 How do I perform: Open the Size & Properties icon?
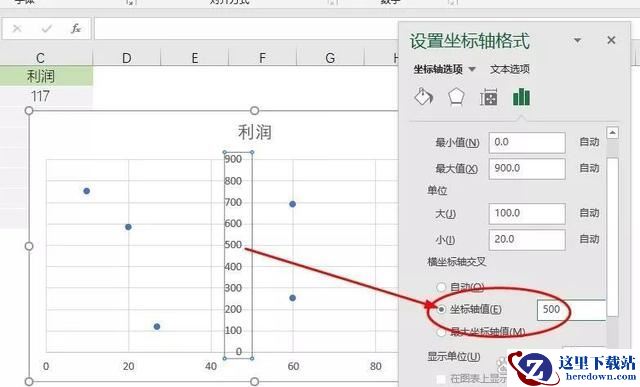click(x=489, y=97)
